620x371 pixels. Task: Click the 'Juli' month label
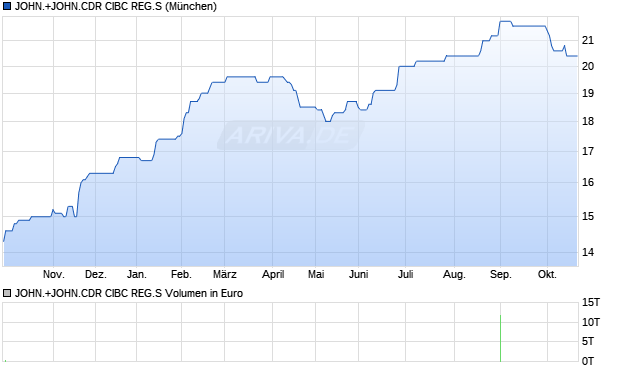[x=406, y=274]
